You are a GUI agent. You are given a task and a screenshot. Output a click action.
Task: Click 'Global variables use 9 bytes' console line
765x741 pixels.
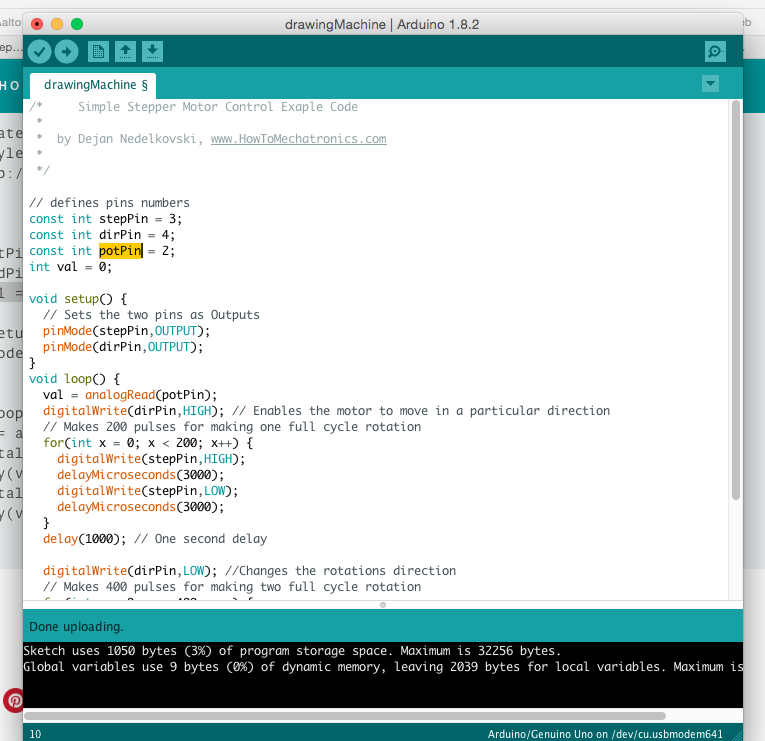point(383,667)
